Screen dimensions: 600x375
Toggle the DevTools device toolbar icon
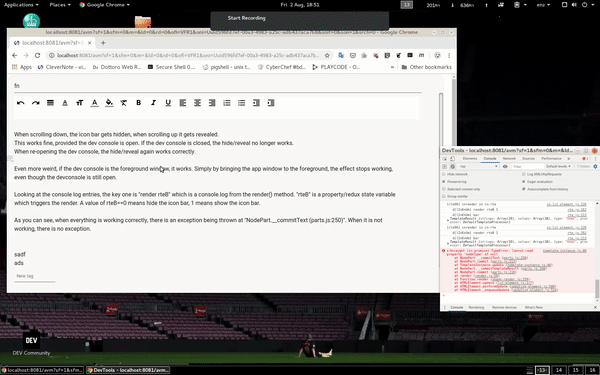click(452, 158)
